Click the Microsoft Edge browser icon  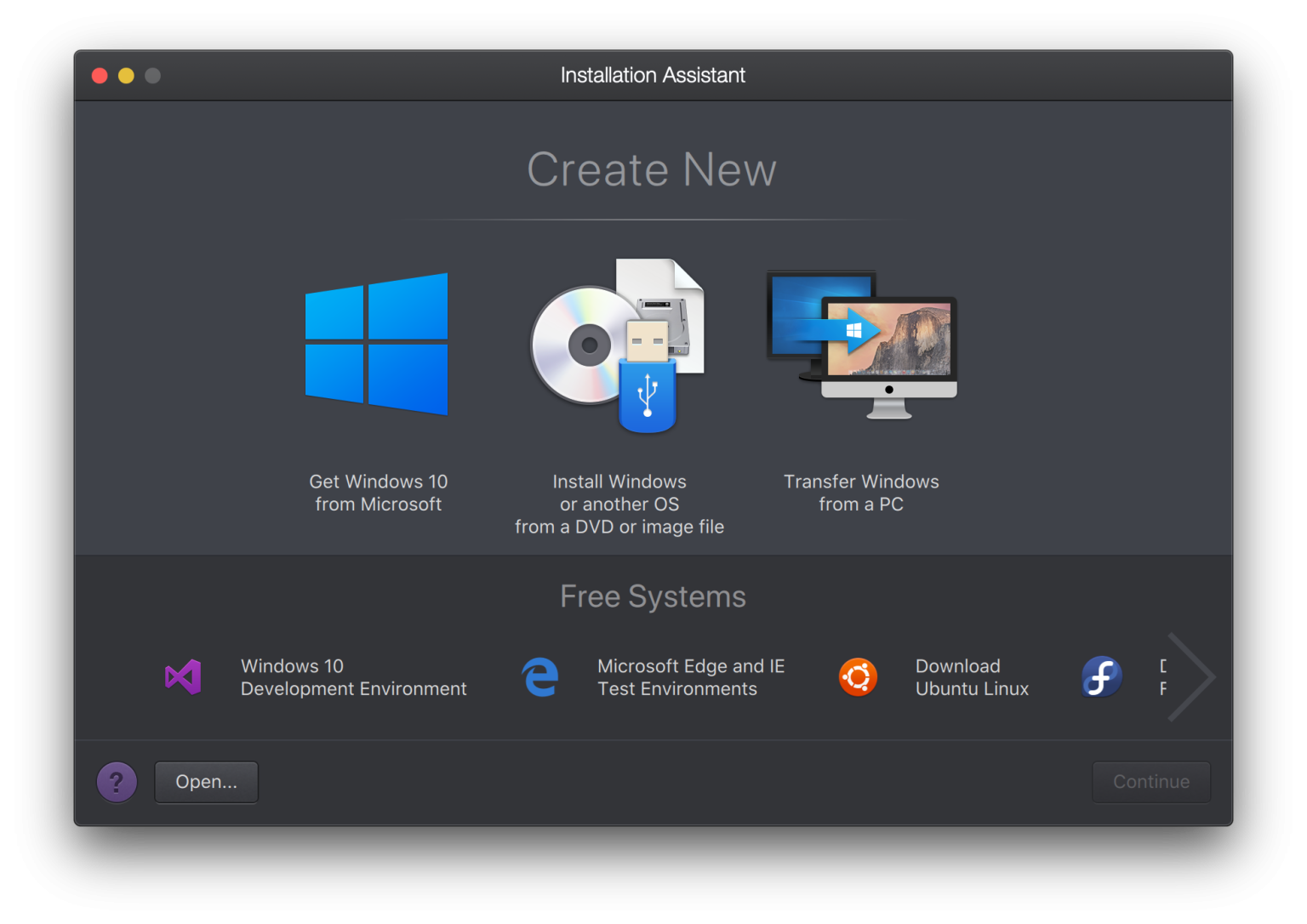pos(540,676)
